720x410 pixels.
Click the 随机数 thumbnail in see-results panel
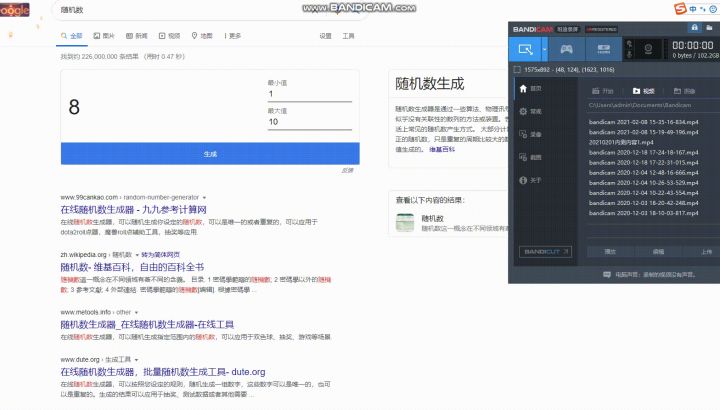[405, 222]
